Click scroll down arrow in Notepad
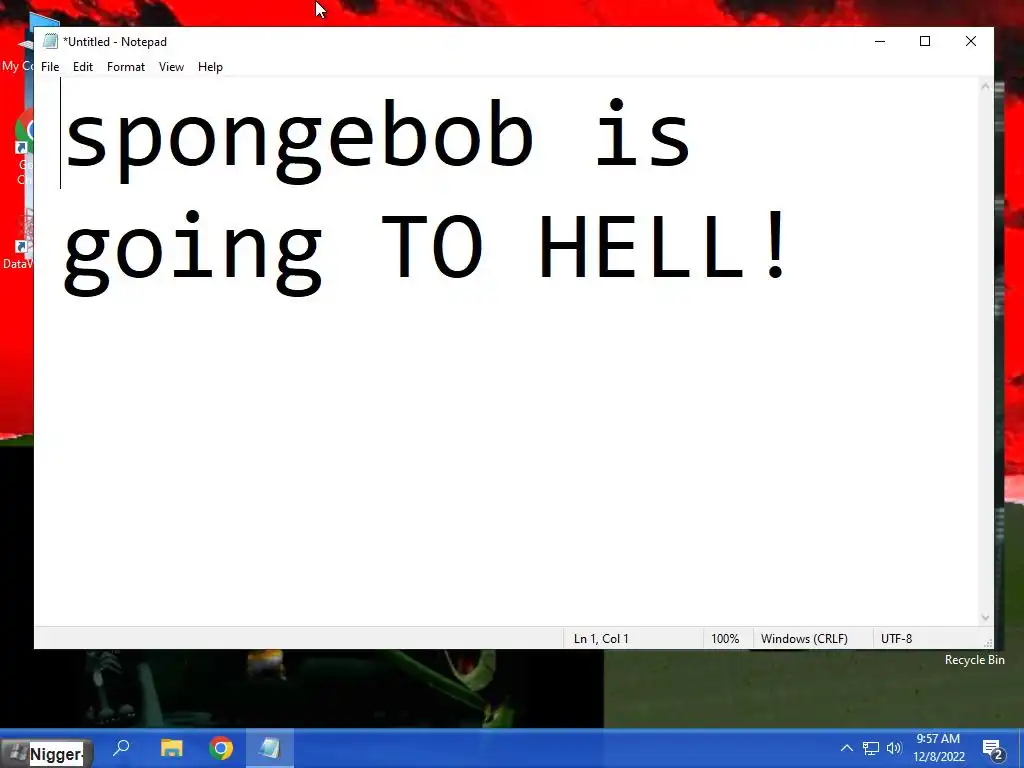 [x=985, y=617]
